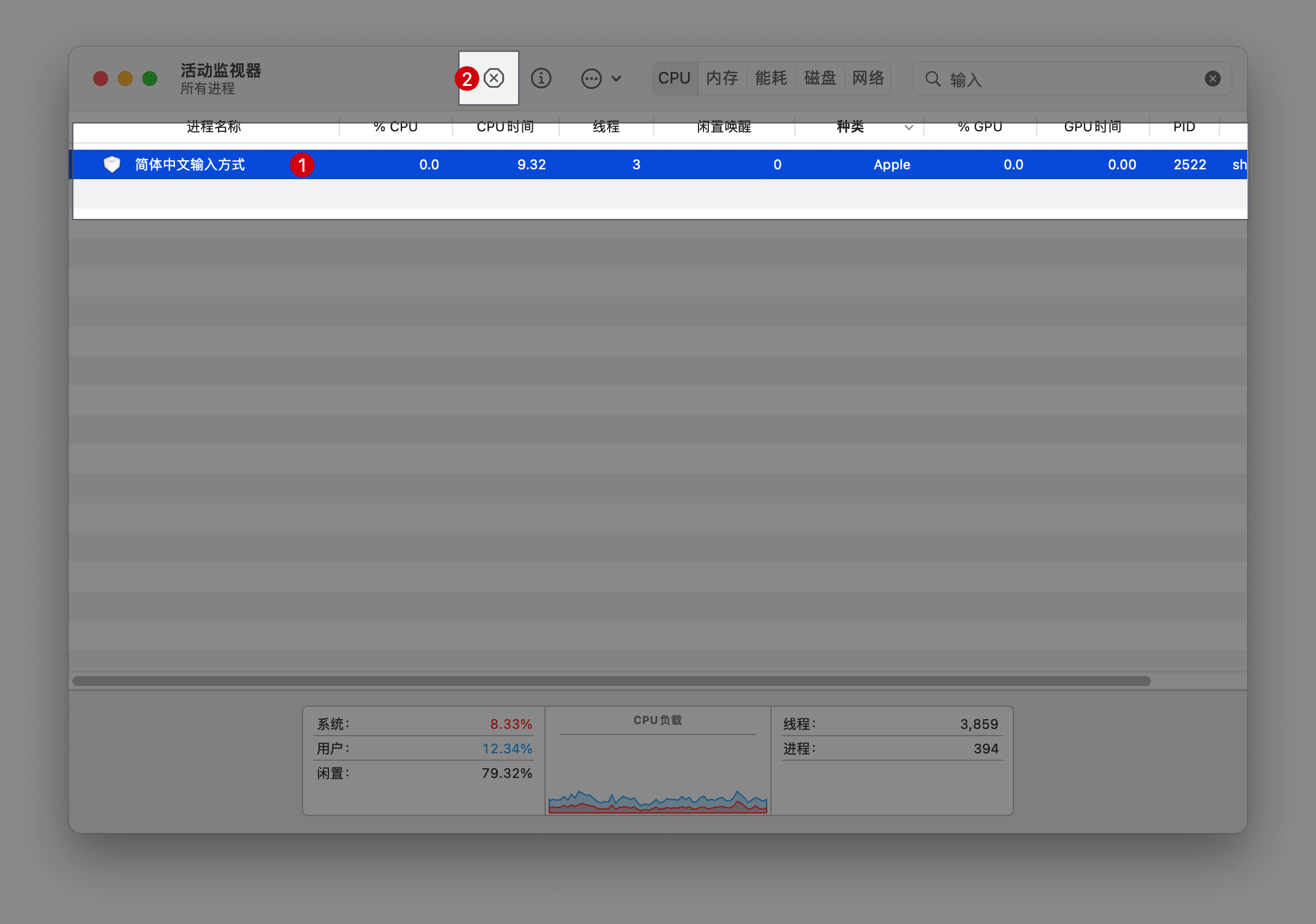The height and width of the screenshot is (924, 1316).
Task: Switch to the 内存 tab
Action: [x=722, y=79]
